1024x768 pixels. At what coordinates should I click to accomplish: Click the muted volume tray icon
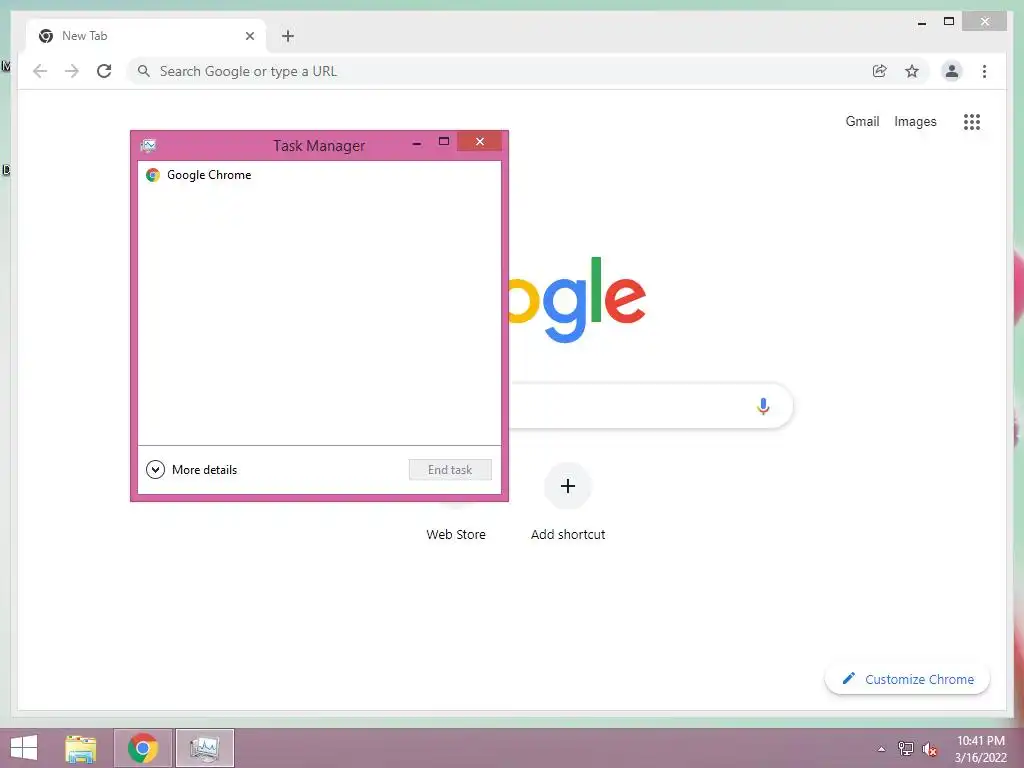(x=929, y=749)
